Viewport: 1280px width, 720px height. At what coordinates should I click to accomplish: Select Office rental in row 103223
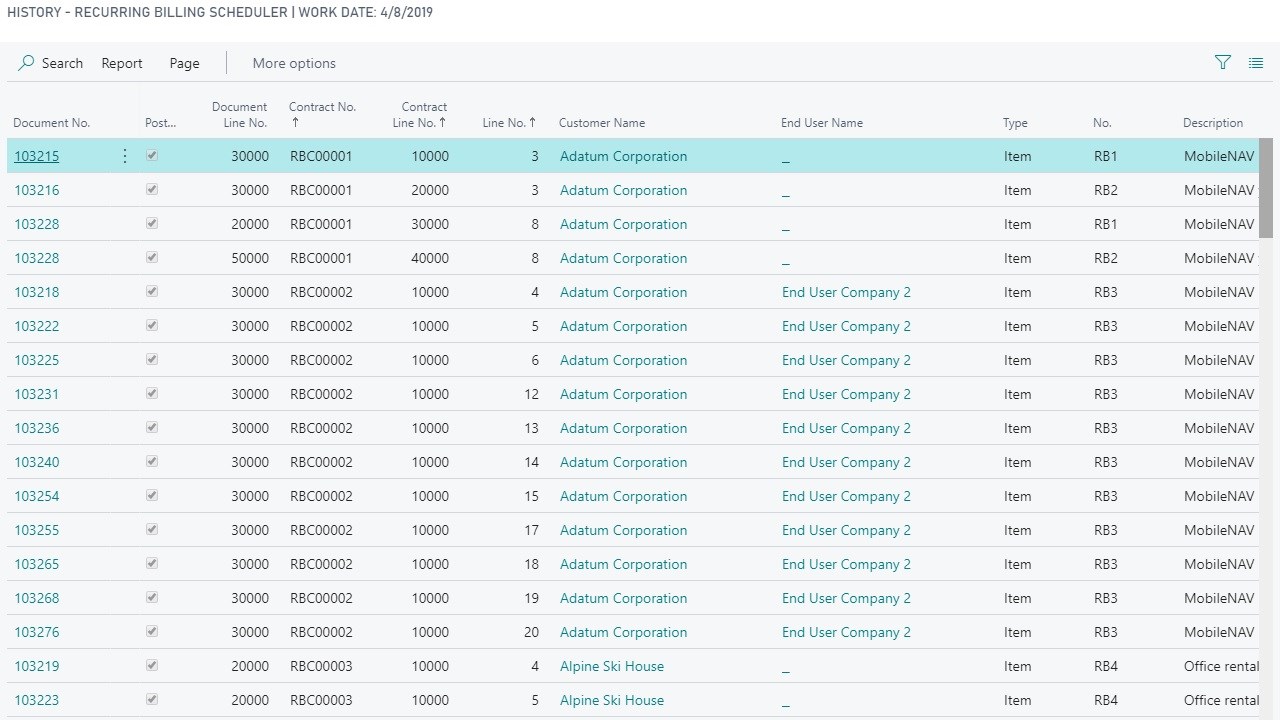tap(1221, 700)
